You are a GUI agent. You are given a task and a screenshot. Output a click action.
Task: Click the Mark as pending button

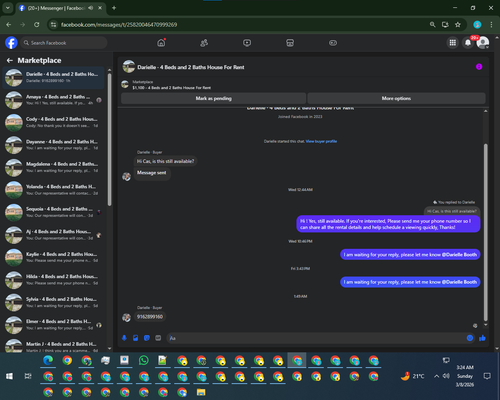coord(213,98)
